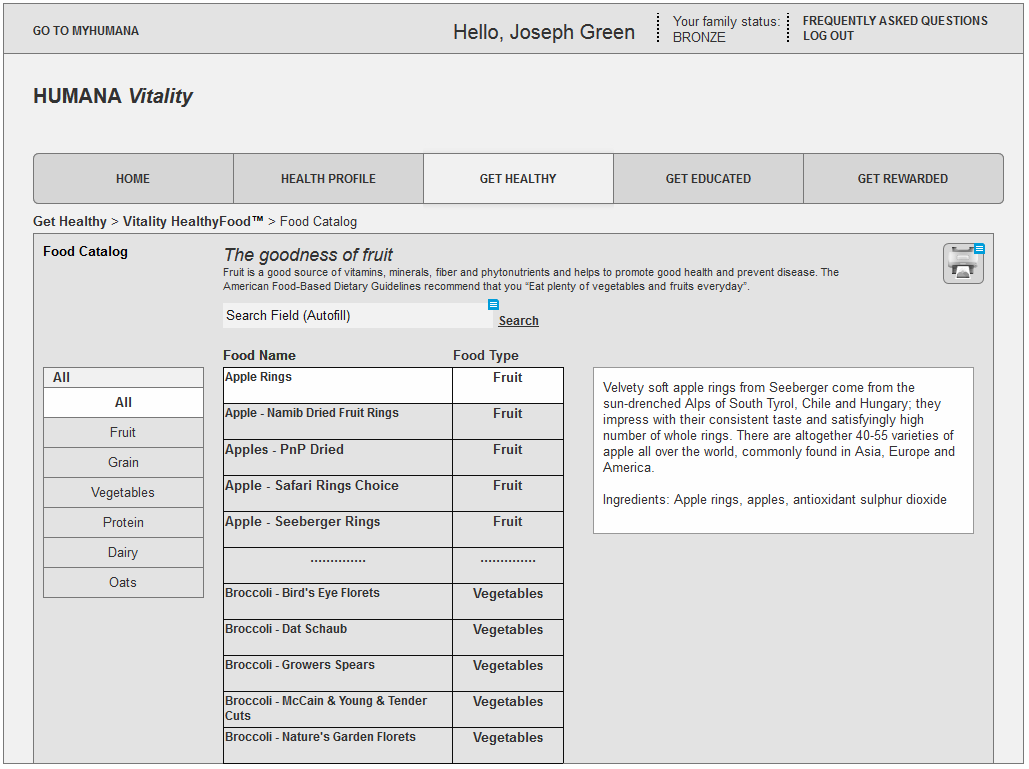The image size is (1029, 769).
Task: Click the Food Name column header
Action: [259, 356]
